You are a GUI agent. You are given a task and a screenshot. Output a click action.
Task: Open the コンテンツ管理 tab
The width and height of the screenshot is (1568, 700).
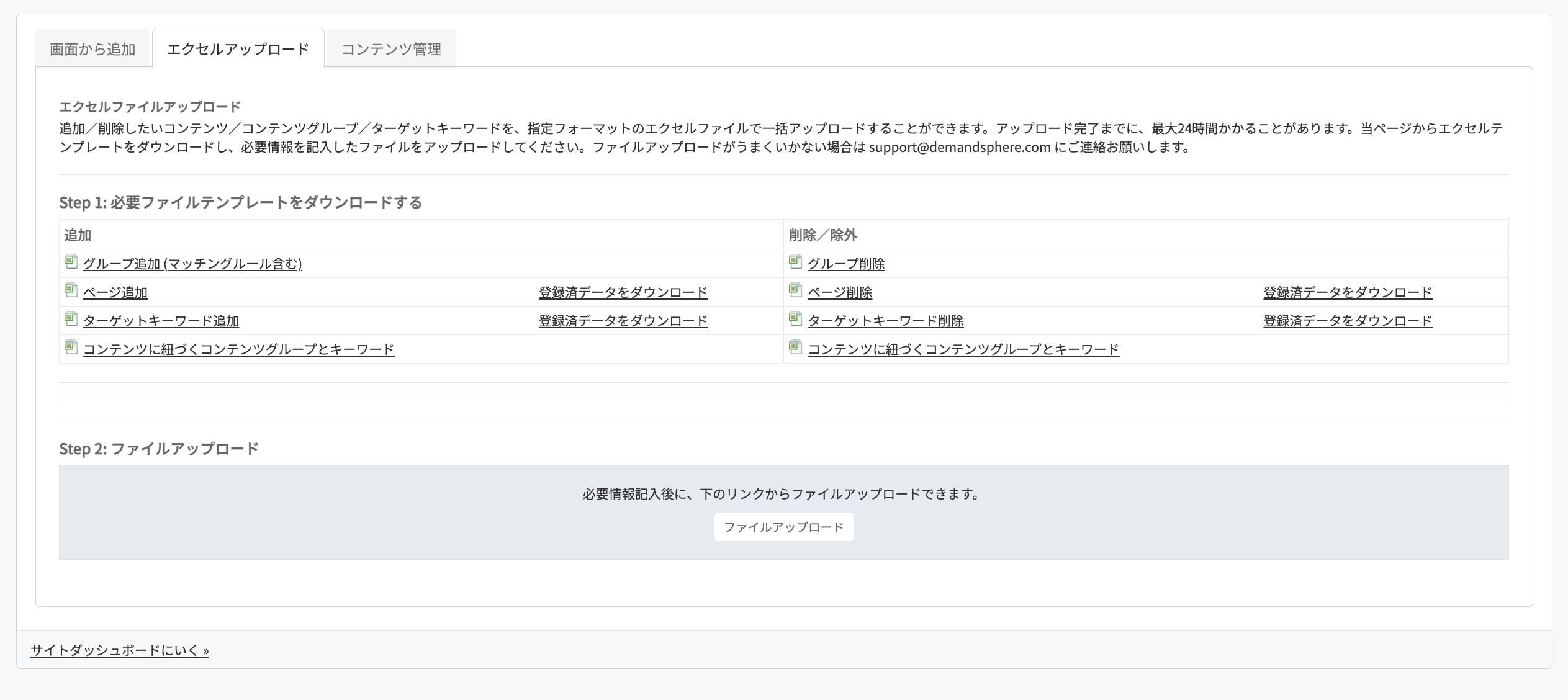(391, 48)
